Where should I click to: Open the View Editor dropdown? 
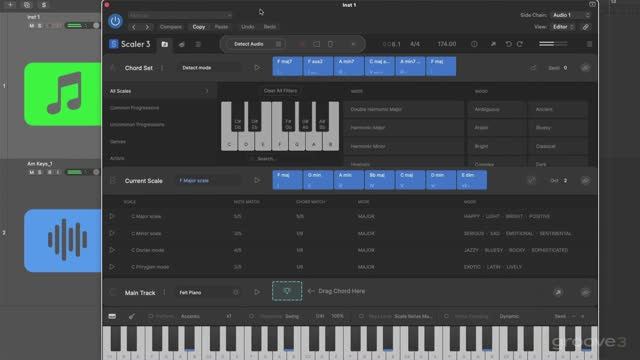[x=563, y=27]
